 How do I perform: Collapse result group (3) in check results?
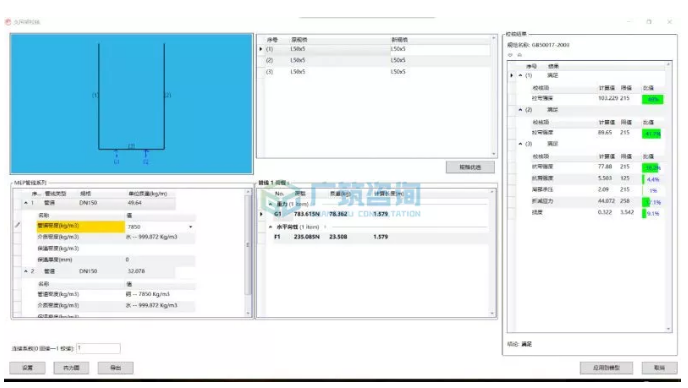click(x=520, y=144)
